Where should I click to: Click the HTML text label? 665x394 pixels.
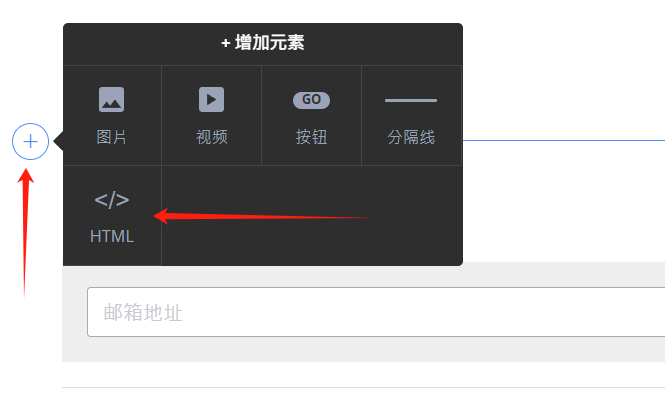[x=112, y=236]
